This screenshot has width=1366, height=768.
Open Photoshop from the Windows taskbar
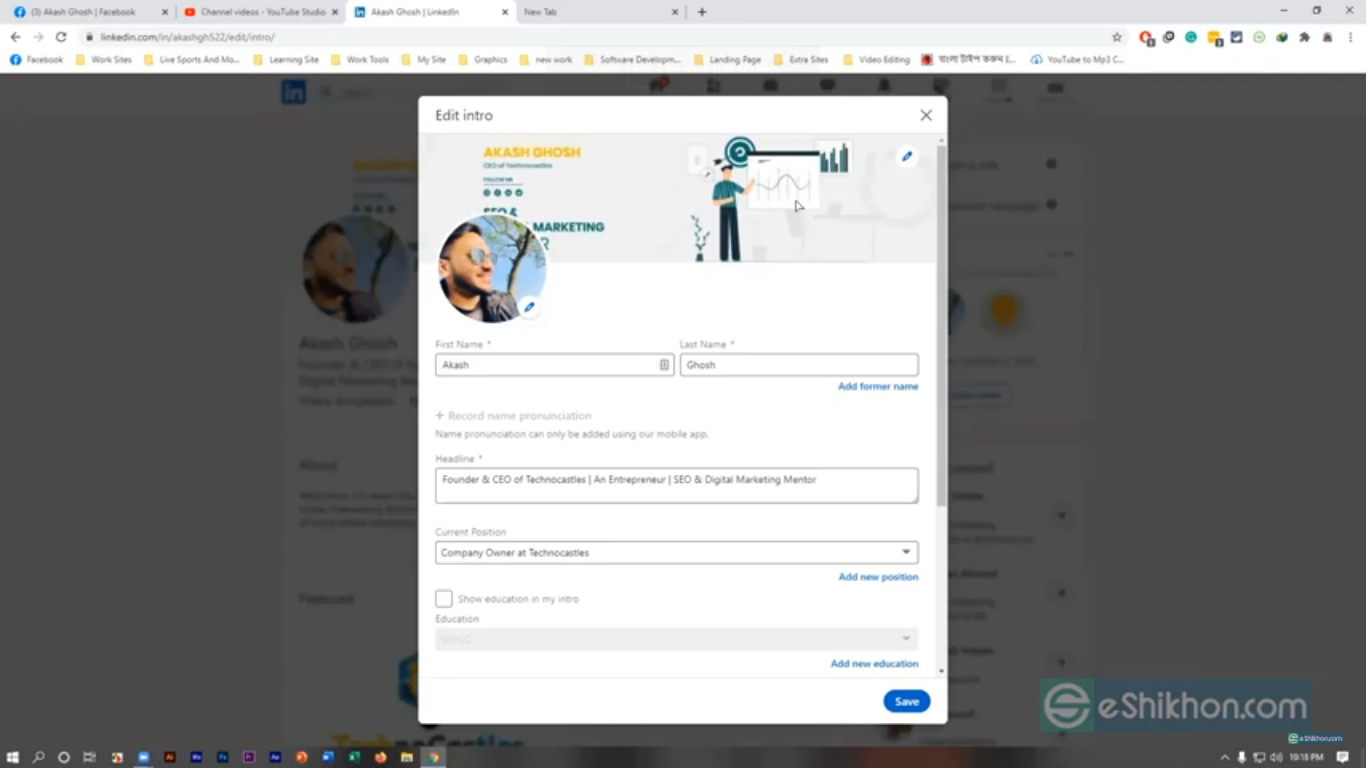(x=223, y=757)
